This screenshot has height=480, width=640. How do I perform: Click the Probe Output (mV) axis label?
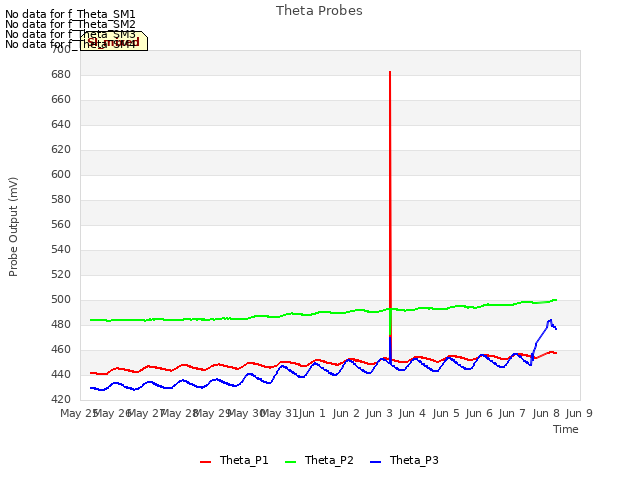tap(13, 227)
